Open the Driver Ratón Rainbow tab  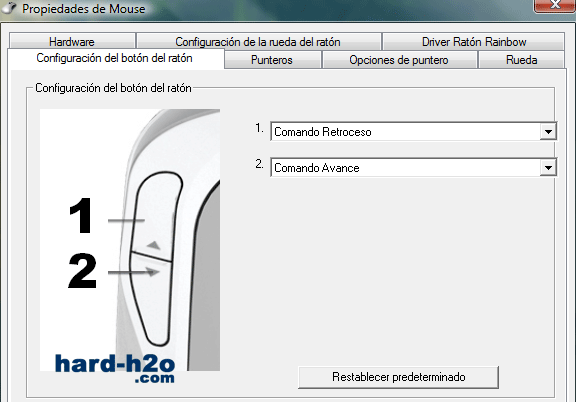(x=474, y=42)
